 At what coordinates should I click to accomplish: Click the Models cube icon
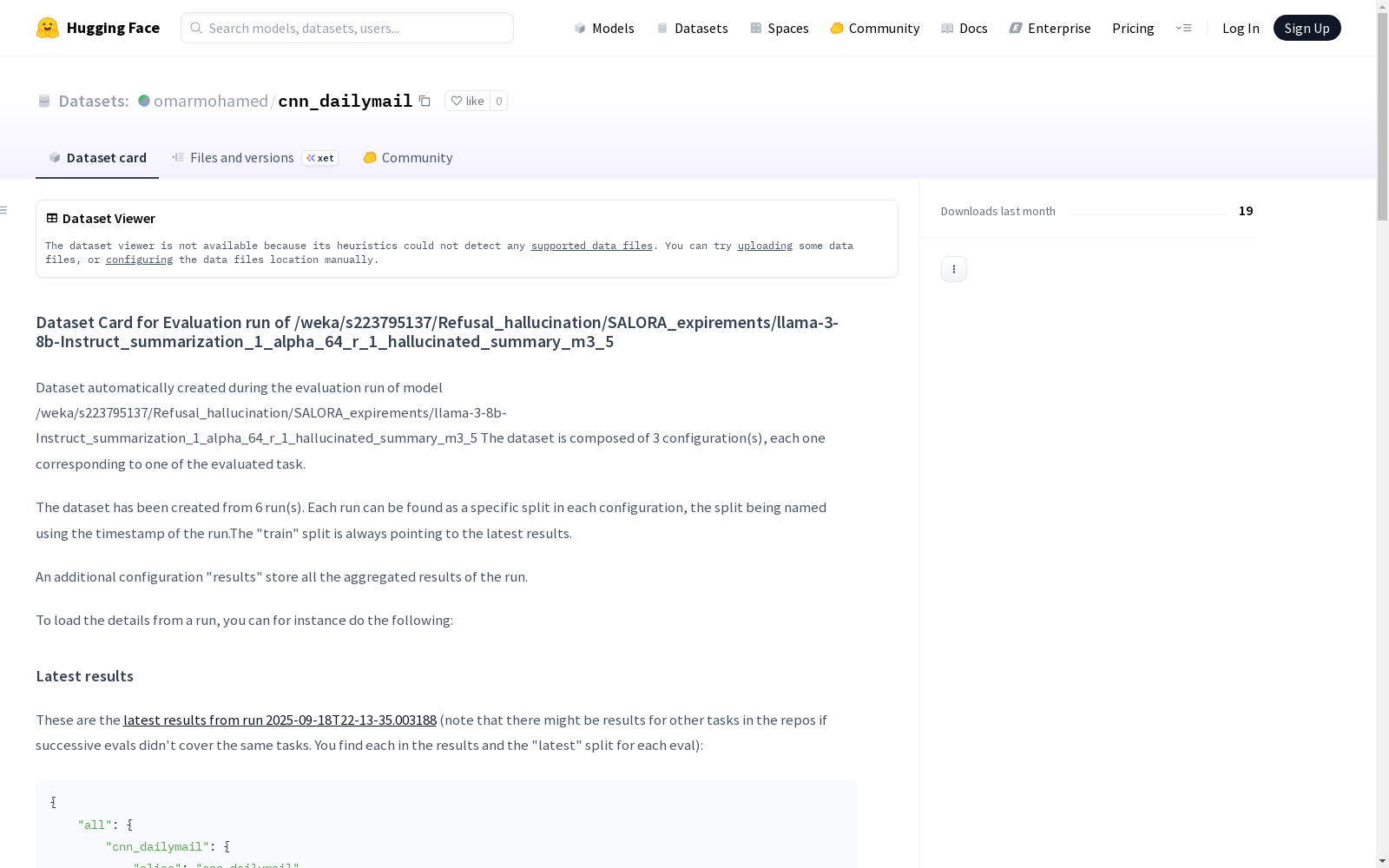tap(580, 28)
